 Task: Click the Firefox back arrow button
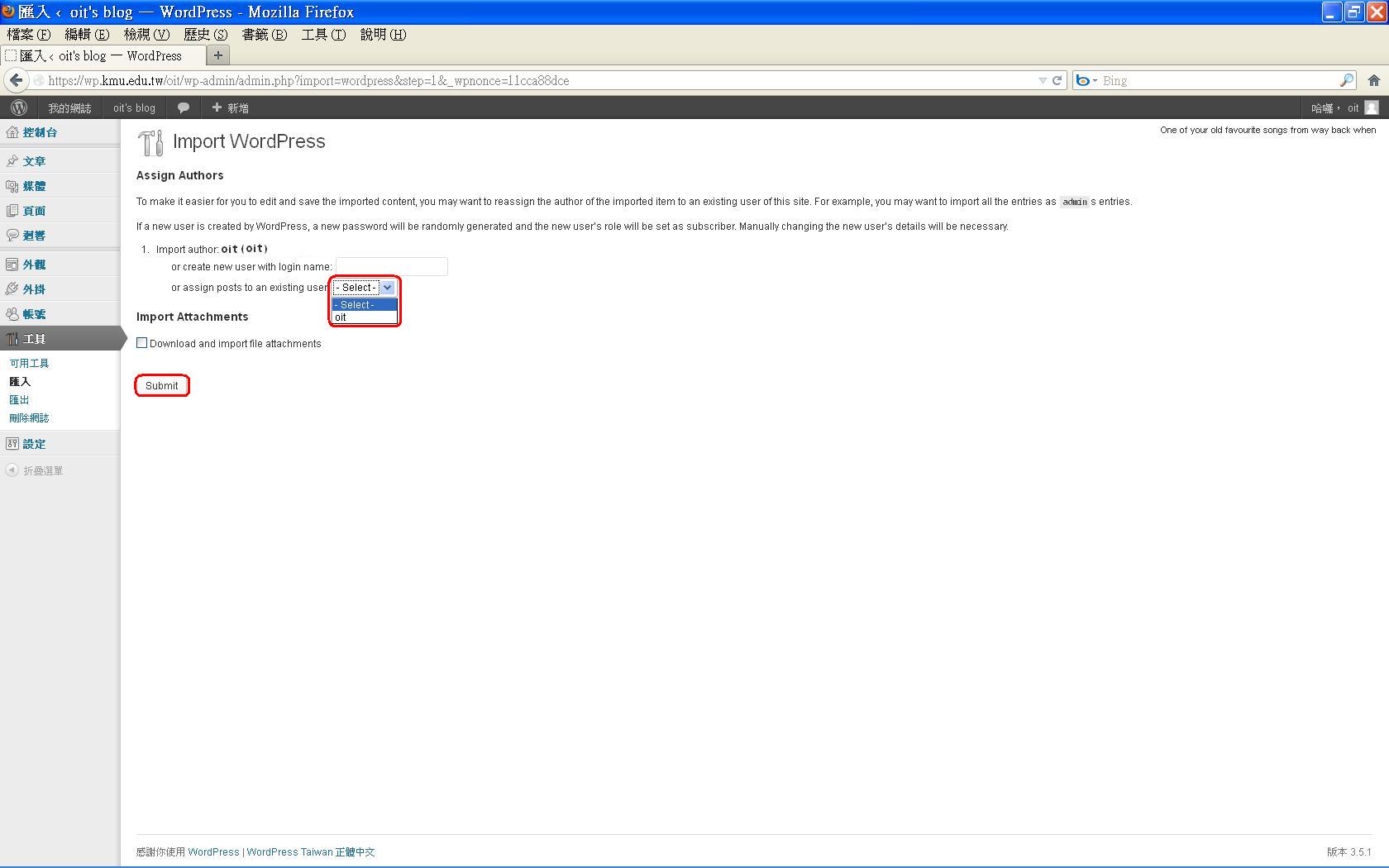[16, 80]
